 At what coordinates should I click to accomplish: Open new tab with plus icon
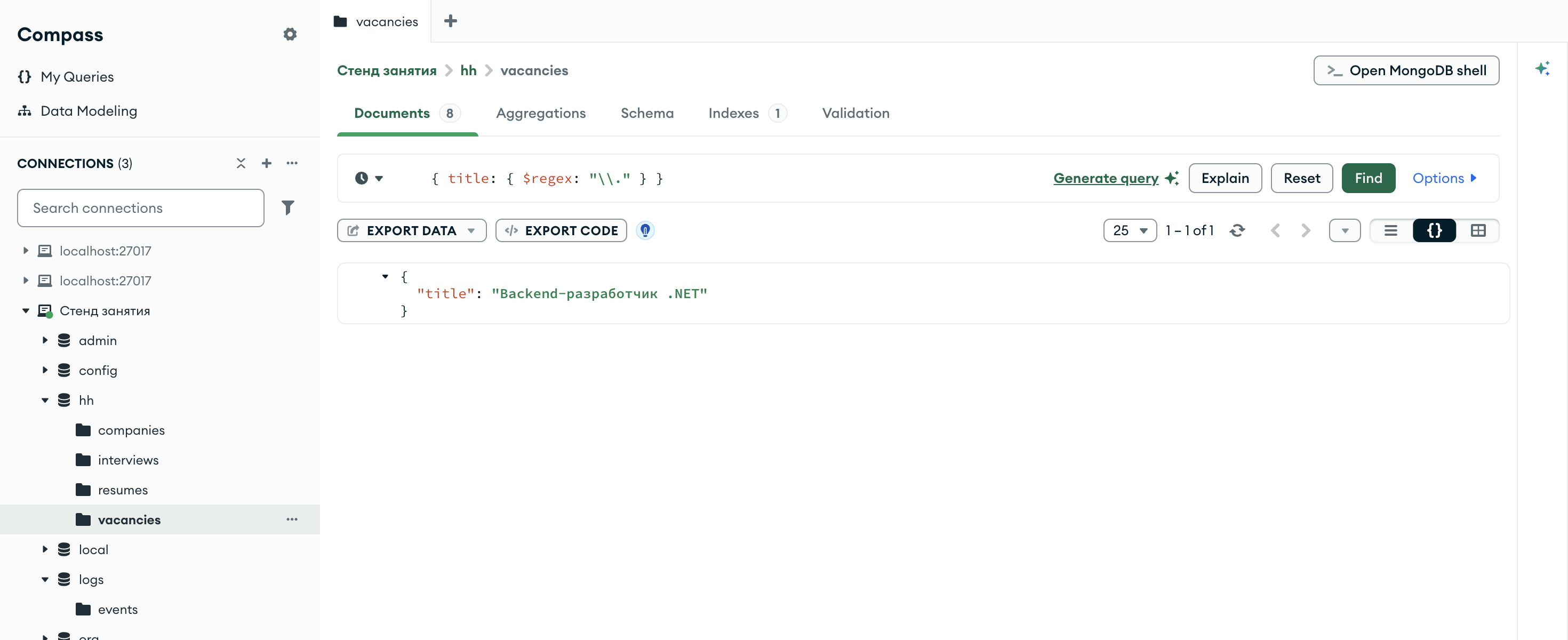451,21
